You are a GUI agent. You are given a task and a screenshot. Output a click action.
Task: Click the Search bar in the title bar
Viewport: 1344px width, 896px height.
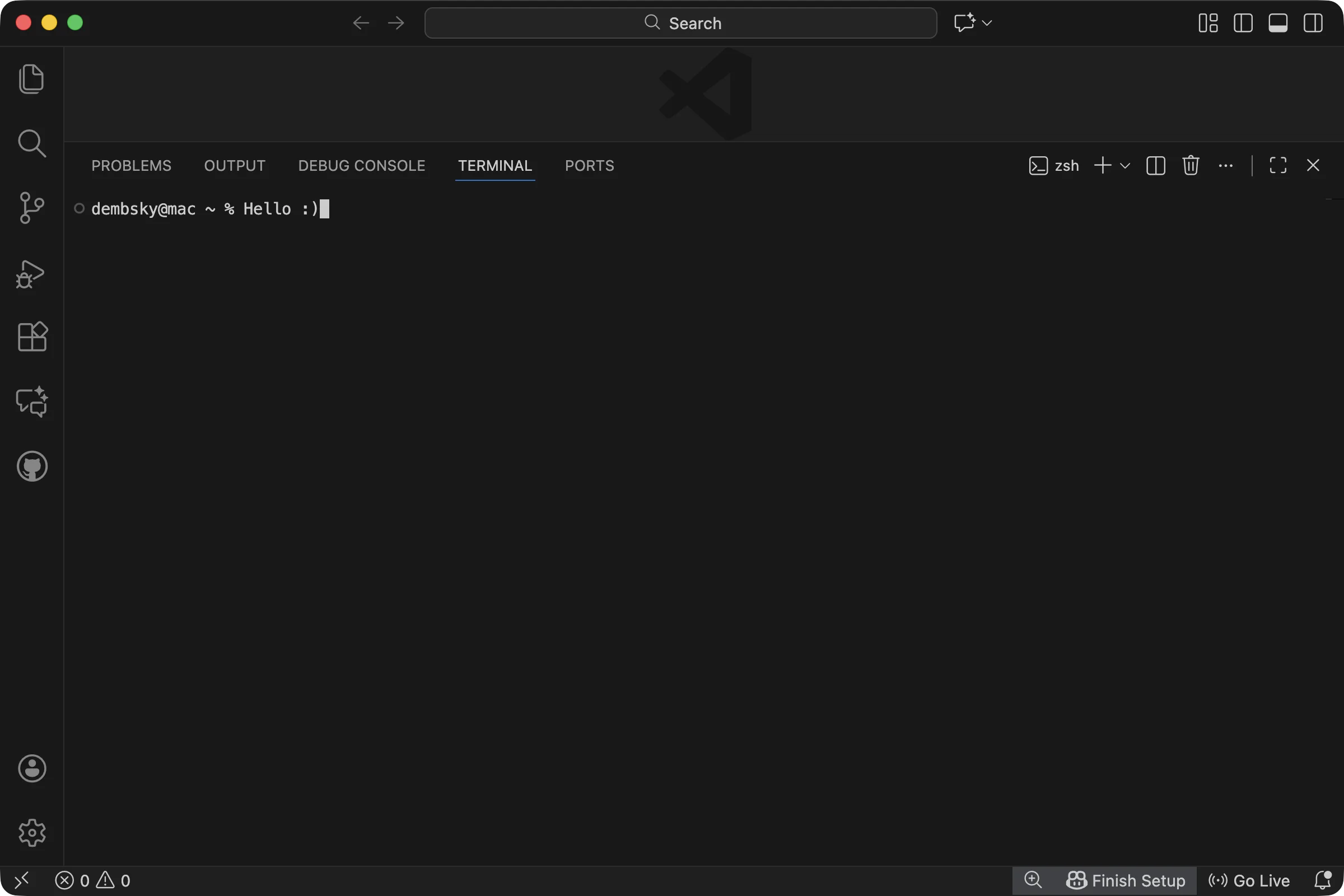click(680, 23)
